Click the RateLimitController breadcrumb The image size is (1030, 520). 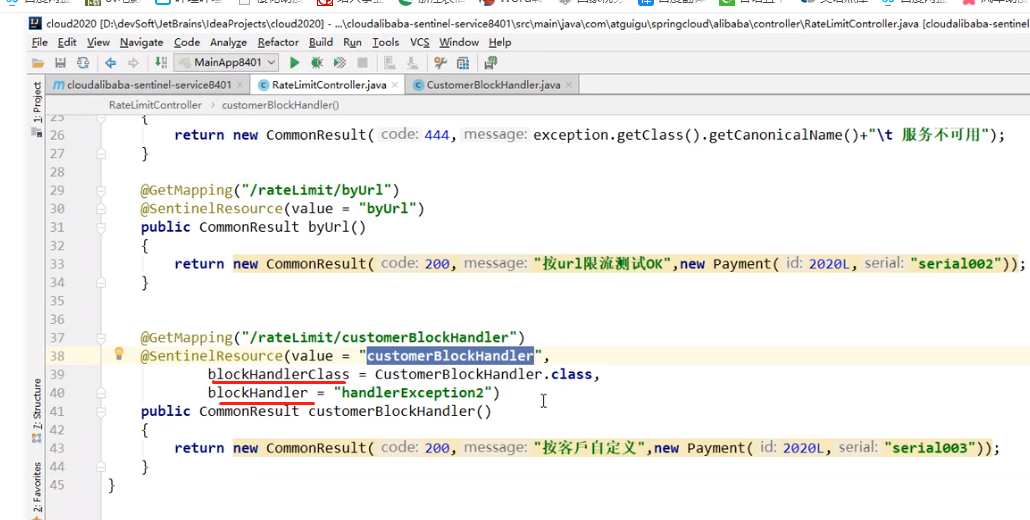155,104
